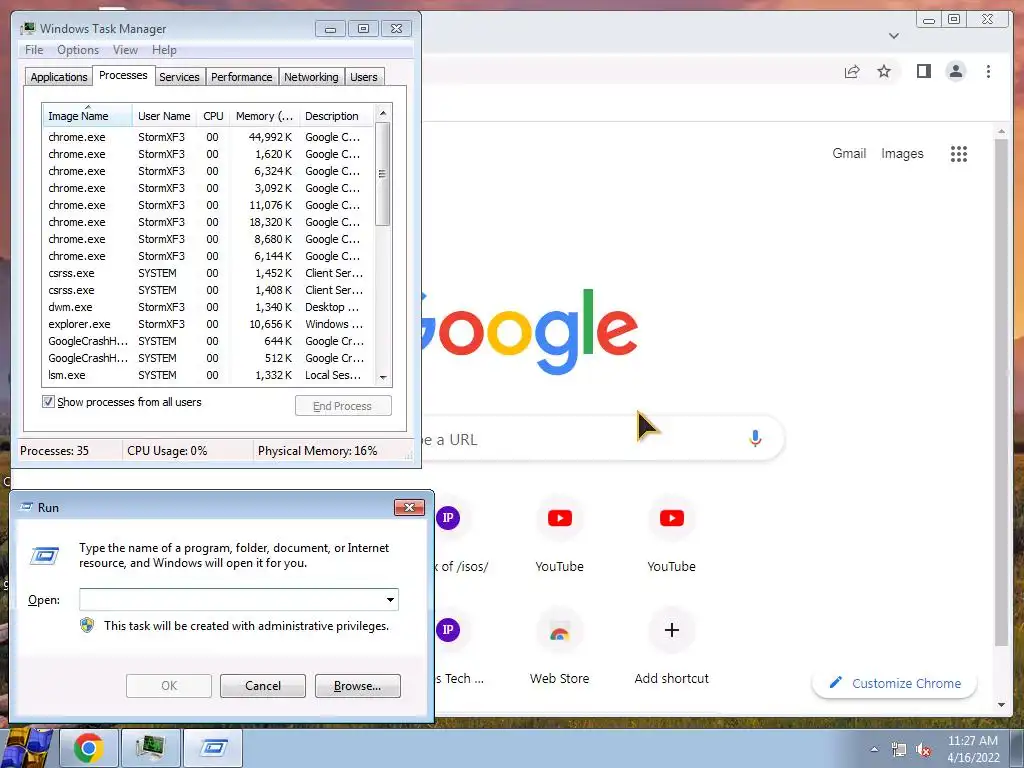This screenshot has height=768, width=1024.
Task: Select GoogleCrashH... row using 644 K
Action: [208, 341]
